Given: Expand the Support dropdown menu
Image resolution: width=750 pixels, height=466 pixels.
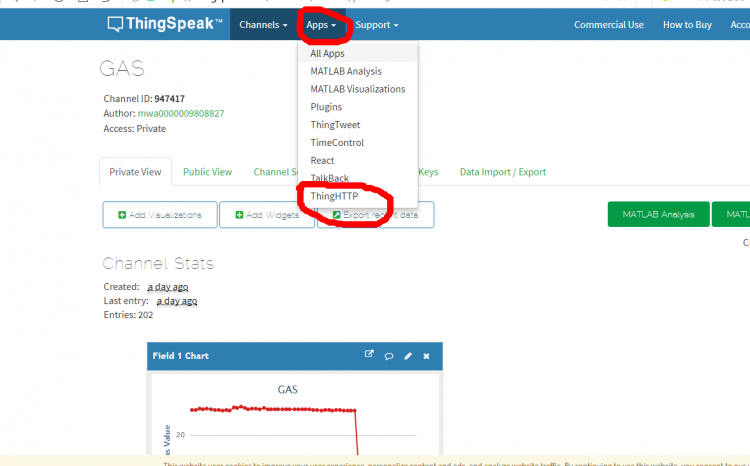Looking at the screenshot, I should click(x=376, y=25).
